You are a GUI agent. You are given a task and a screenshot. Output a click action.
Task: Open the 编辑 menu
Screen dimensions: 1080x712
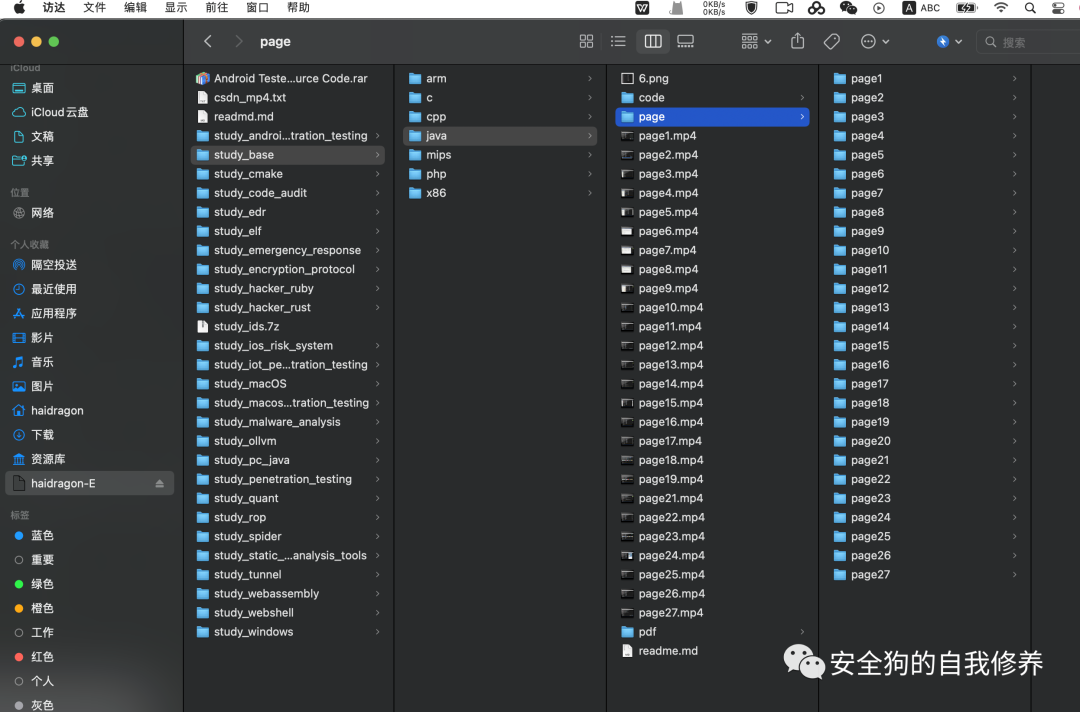click(x=135, y=8)
